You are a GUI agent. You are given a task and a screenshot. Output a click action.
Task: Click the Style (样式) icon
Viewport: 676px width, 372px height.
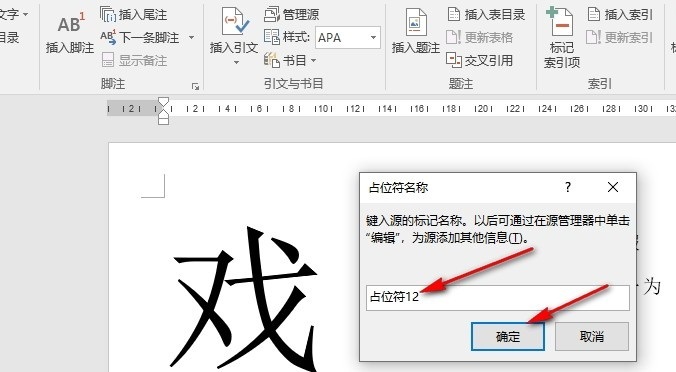272,38
